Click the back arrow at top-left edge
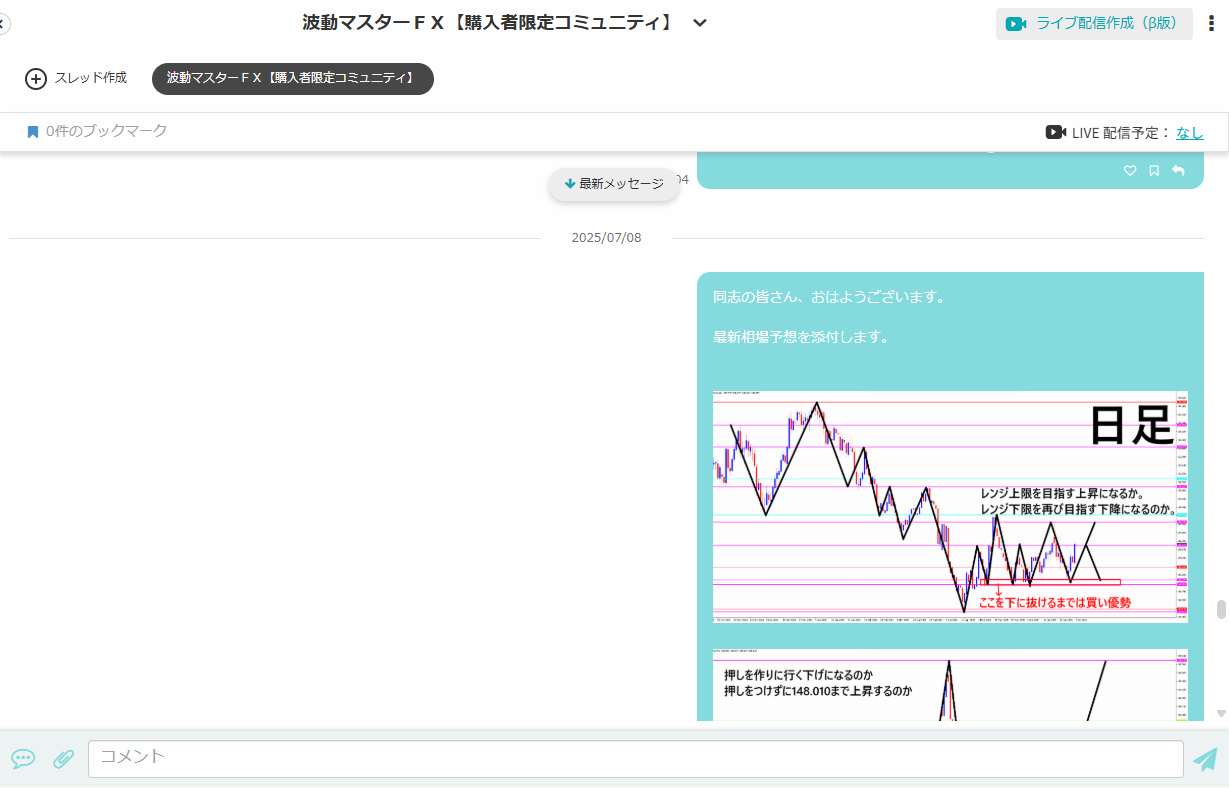 click(4, 23)
